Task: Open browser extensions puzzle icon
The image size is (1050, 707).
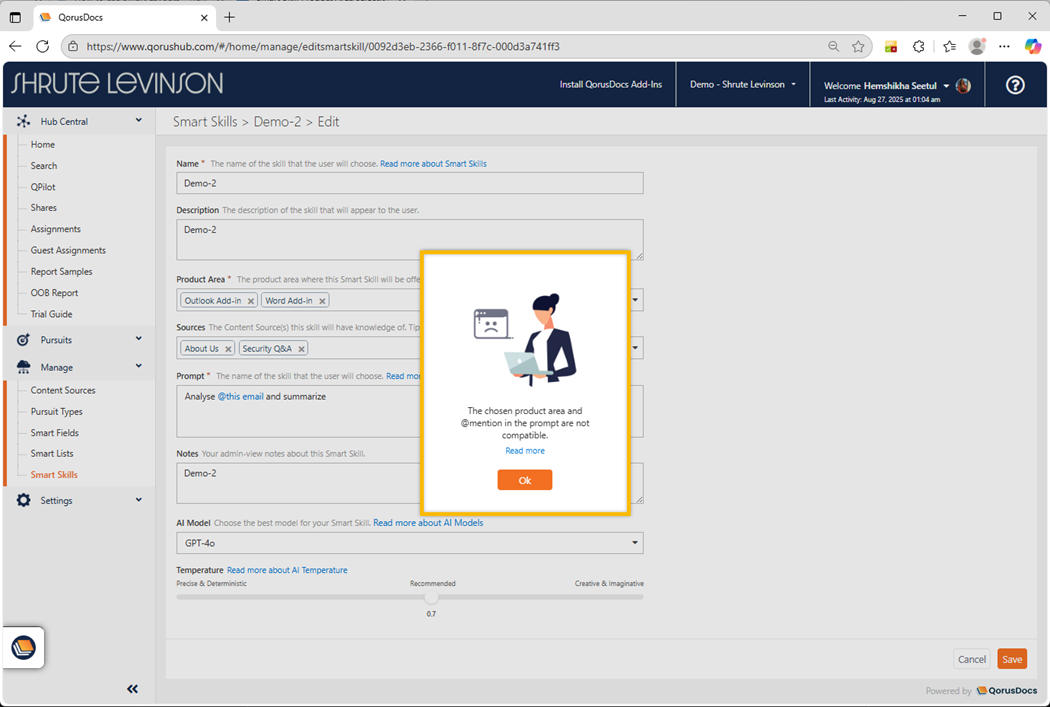Action: pyautogui.click(x=919, y=46)
